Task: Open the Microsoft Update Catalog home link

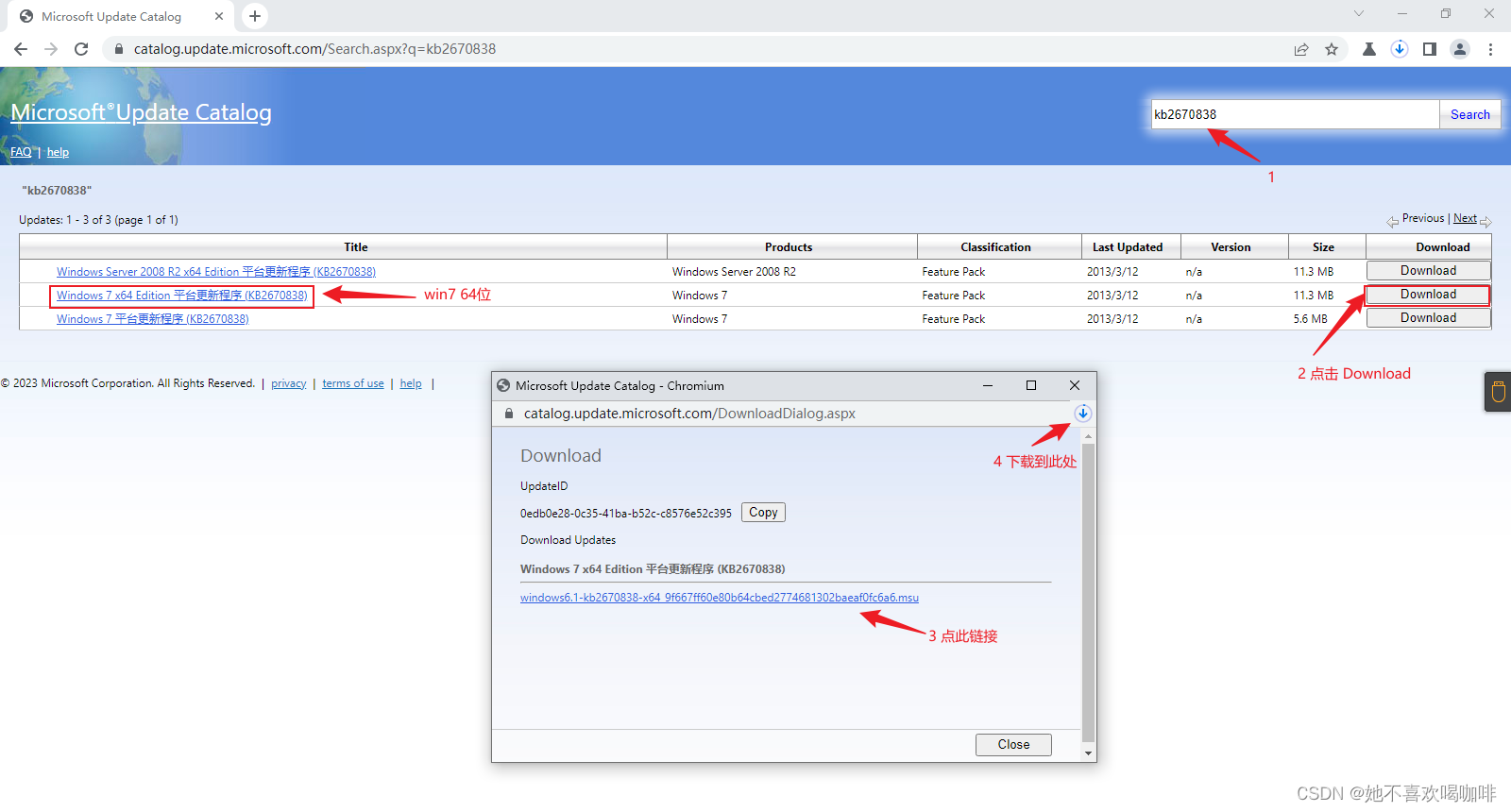Action: pyautogui.click(x=142, y=112)
